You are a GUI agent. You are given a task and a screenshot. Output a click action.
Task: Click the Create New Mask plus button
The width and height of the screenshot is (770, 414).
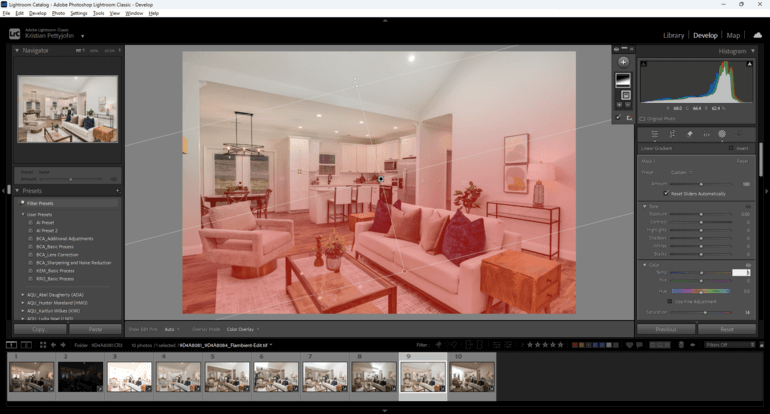pos(623,62)
